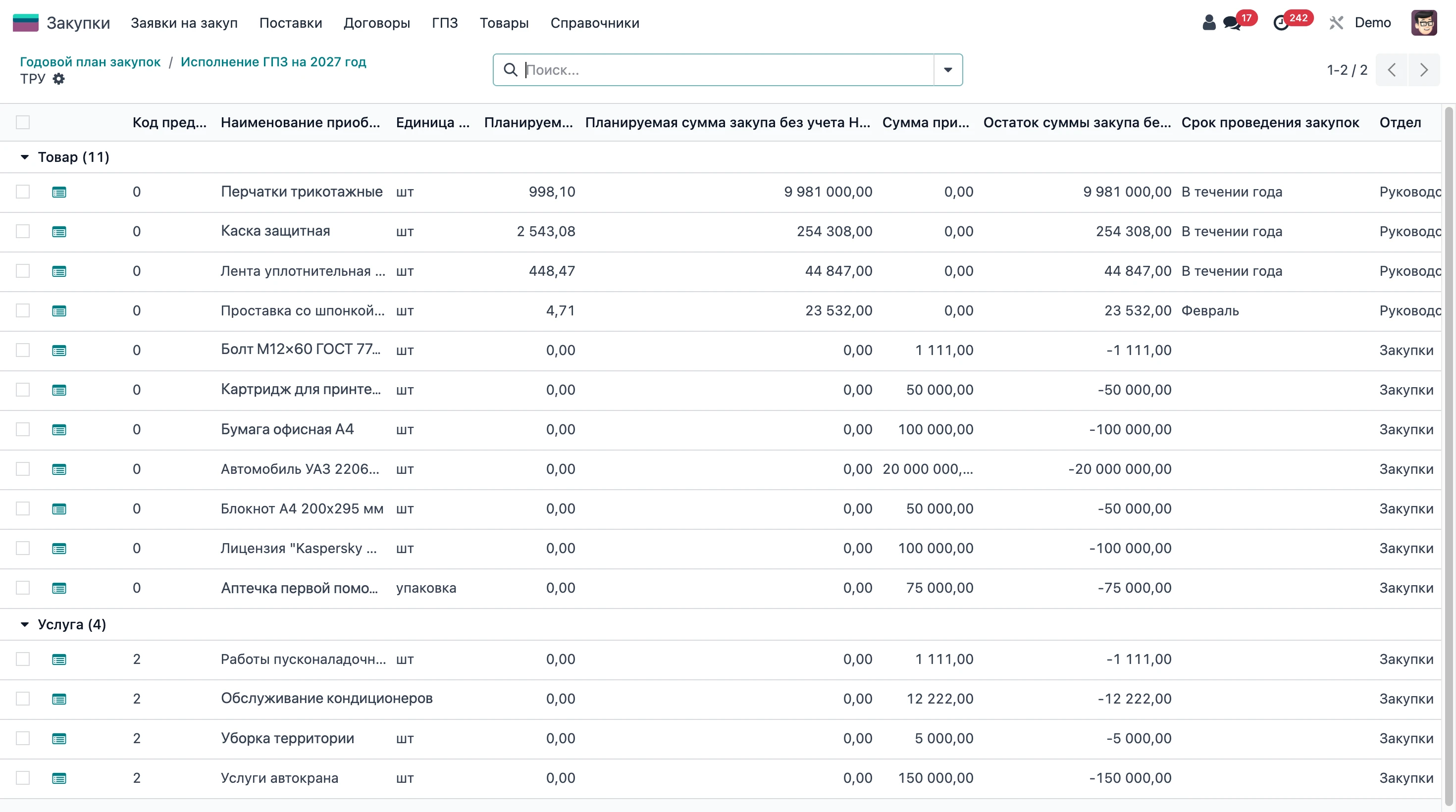Open record icon for Уборка территории
This screenshot has width=1456, height=812.
click(59, 739)
